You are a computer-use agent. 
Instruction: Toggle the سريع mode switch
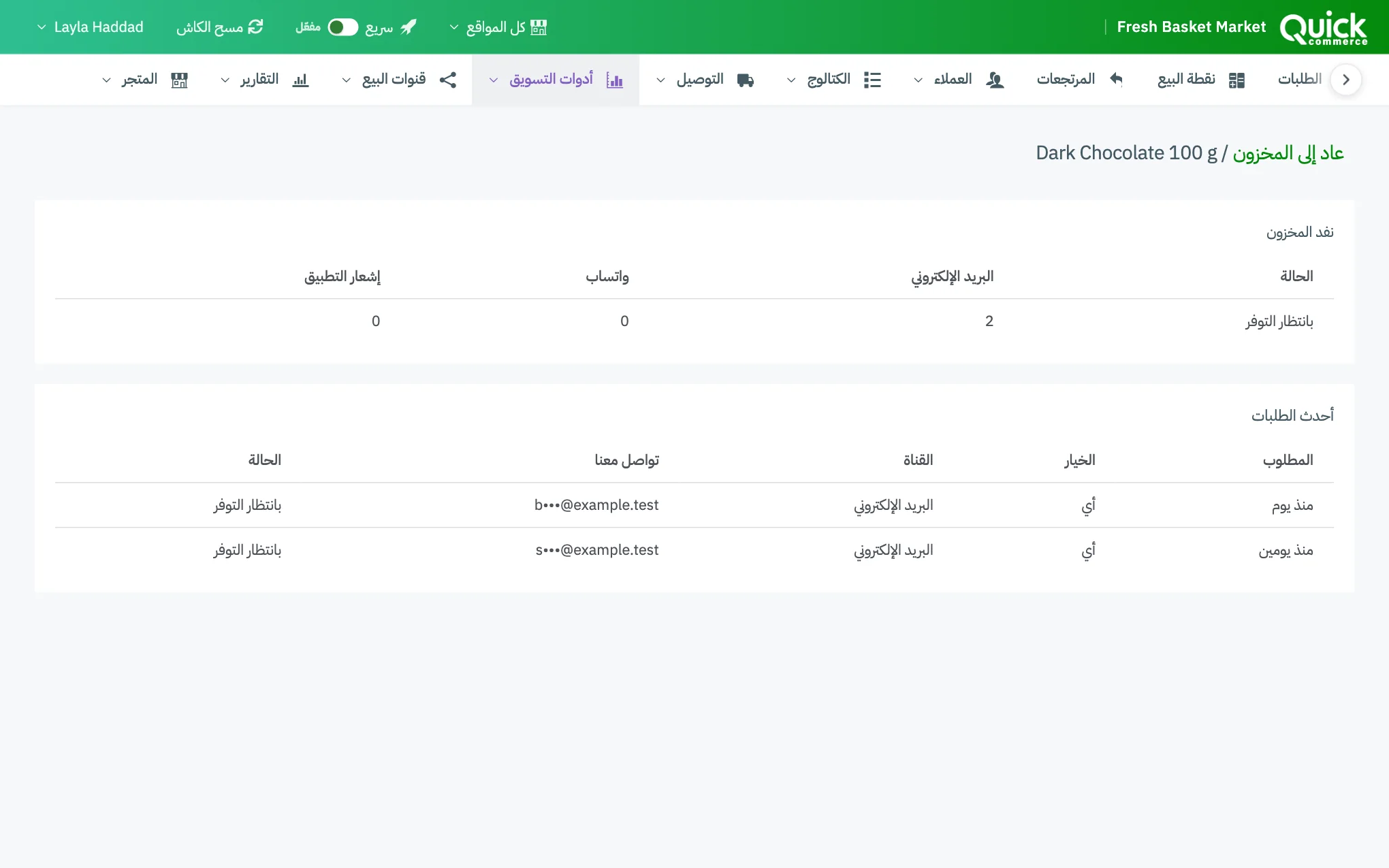(342, 27)
